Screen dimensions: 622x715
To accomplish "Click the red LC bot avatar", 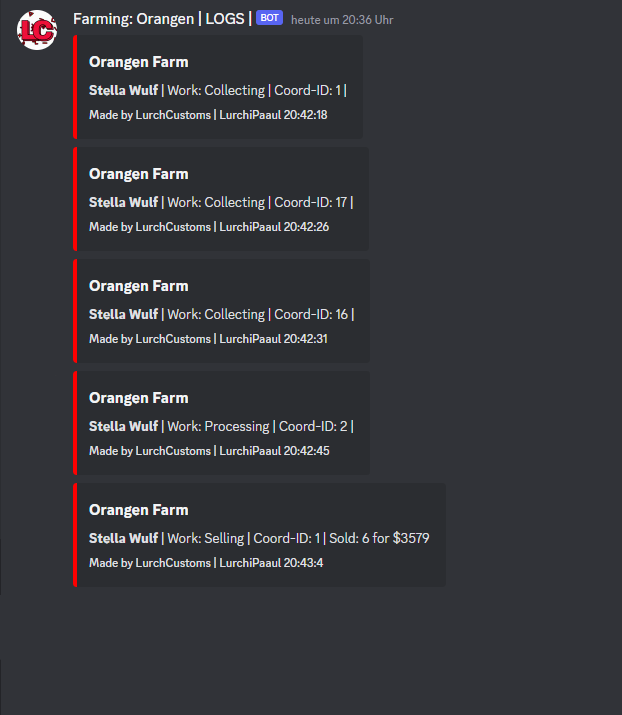I will point(37,30).
